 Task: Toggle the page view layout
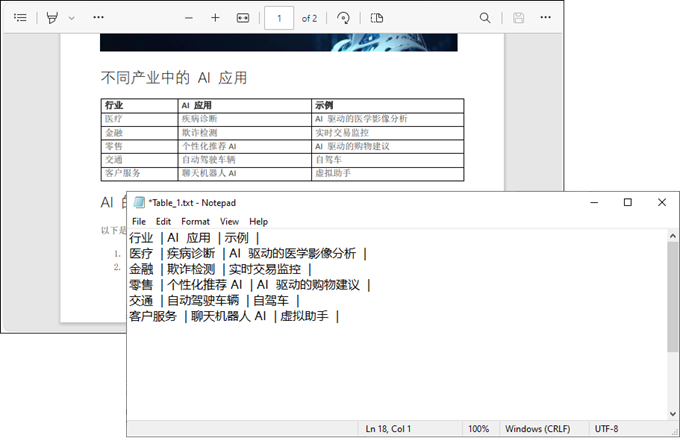[x=377, y=18]
